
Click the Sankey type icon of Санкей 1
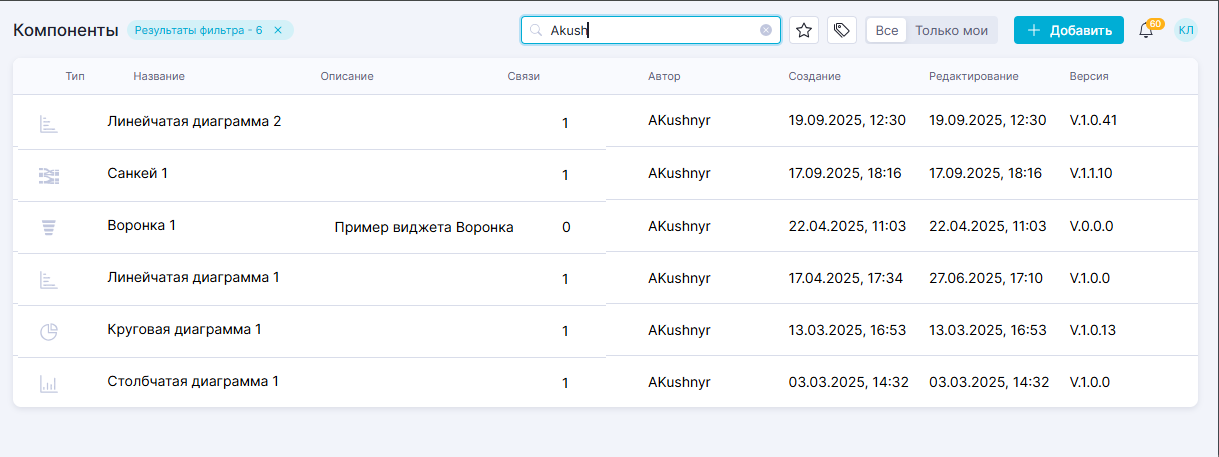click(x=48, y=175)
